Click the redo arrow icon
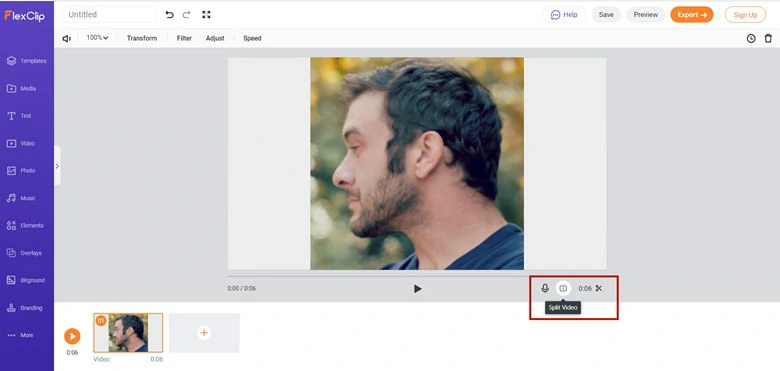Screen dimensions: 780x371 (187, 15)
